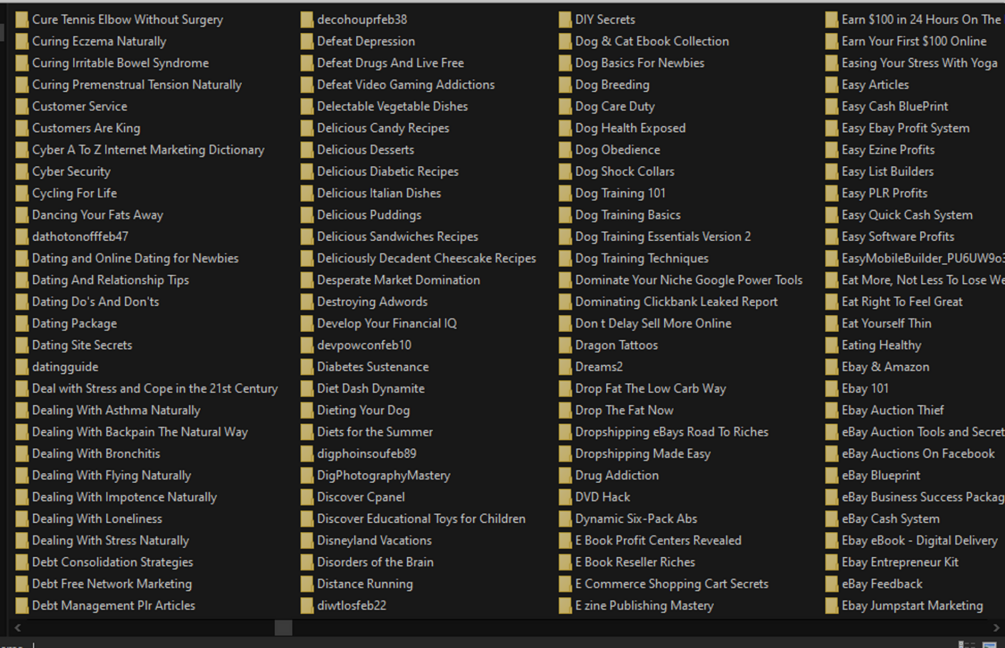Viewport: 1005px width, 648px height.
Task: Select Dog Training Essentials Version 2
Action: (663, 237)
